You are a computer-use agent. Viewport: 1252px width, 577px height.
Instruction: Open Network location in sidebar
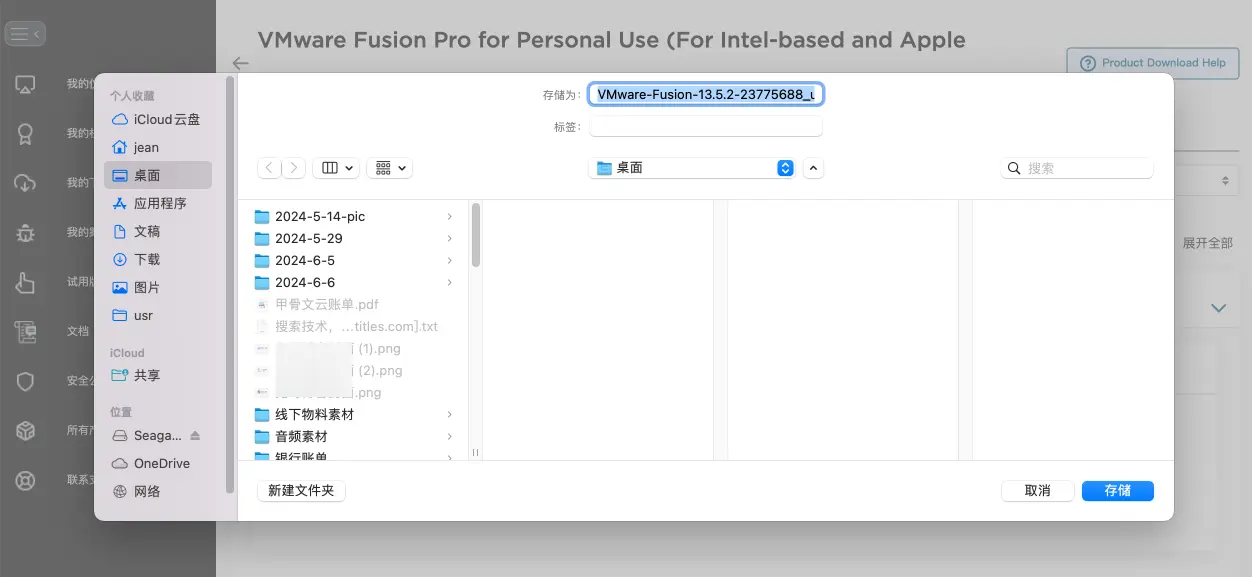tap(146, 491)
